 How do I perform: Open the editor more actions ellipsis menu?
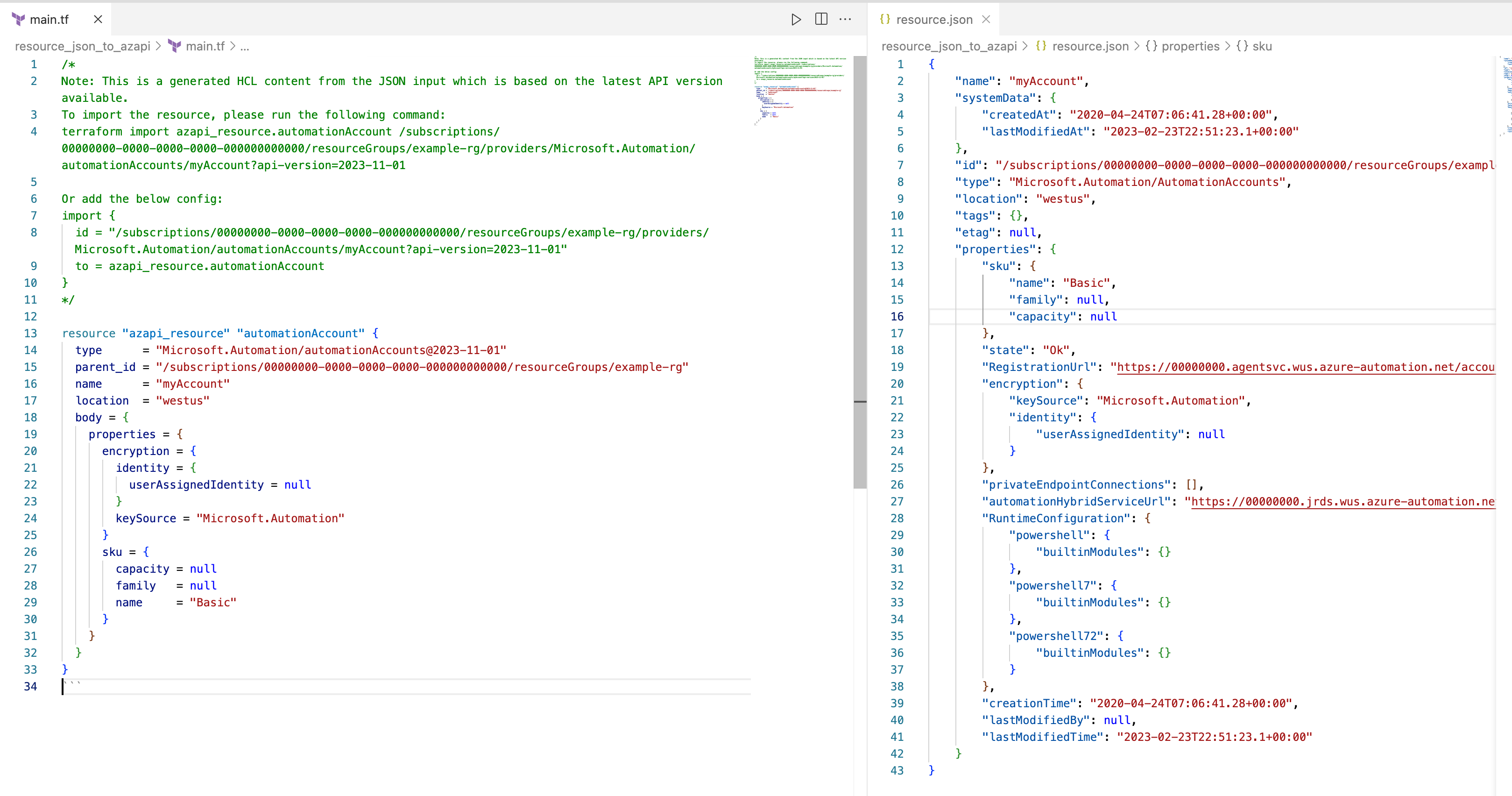[x=845, y=19]
